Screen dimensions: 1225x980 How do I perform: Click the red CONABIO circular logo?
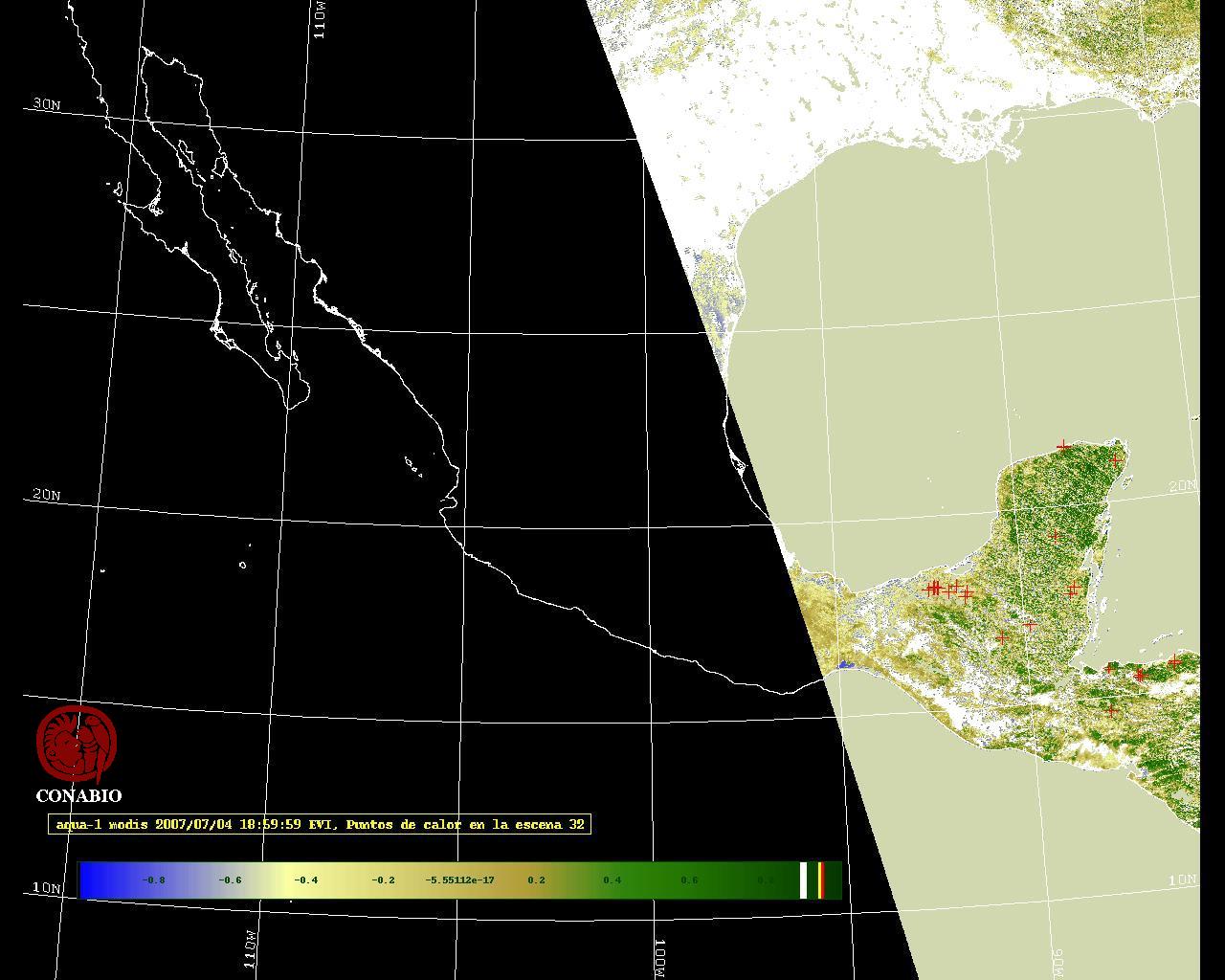[77, 745]
